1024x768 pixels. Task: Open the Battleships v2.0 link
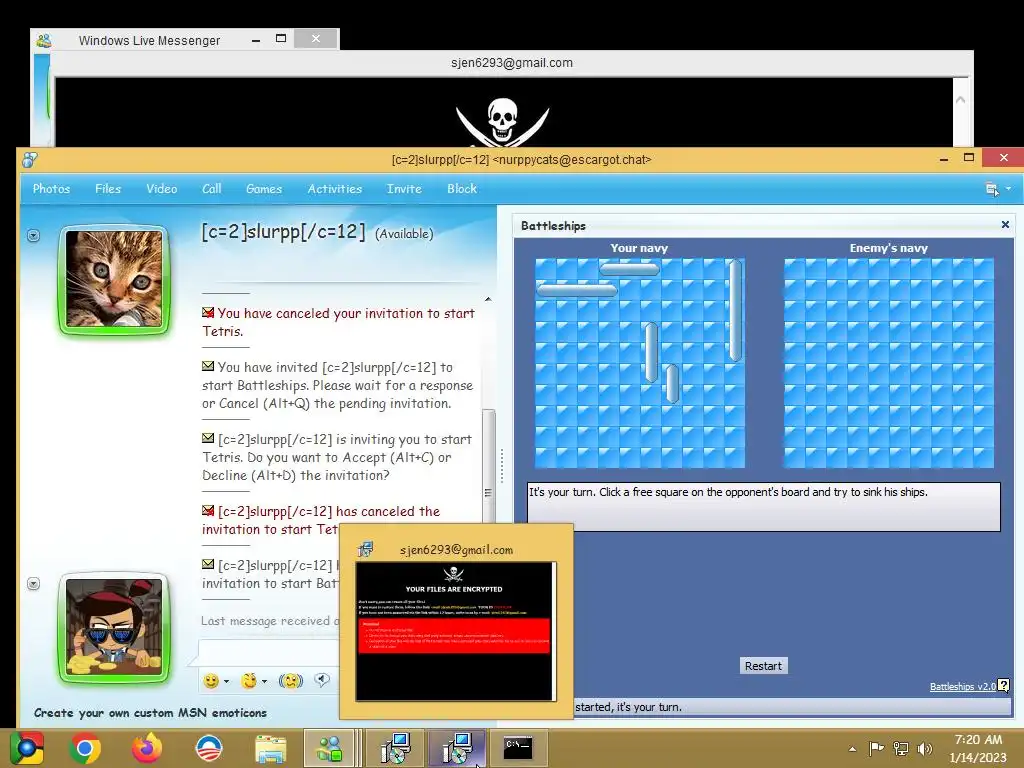click(x=963, y=686)
